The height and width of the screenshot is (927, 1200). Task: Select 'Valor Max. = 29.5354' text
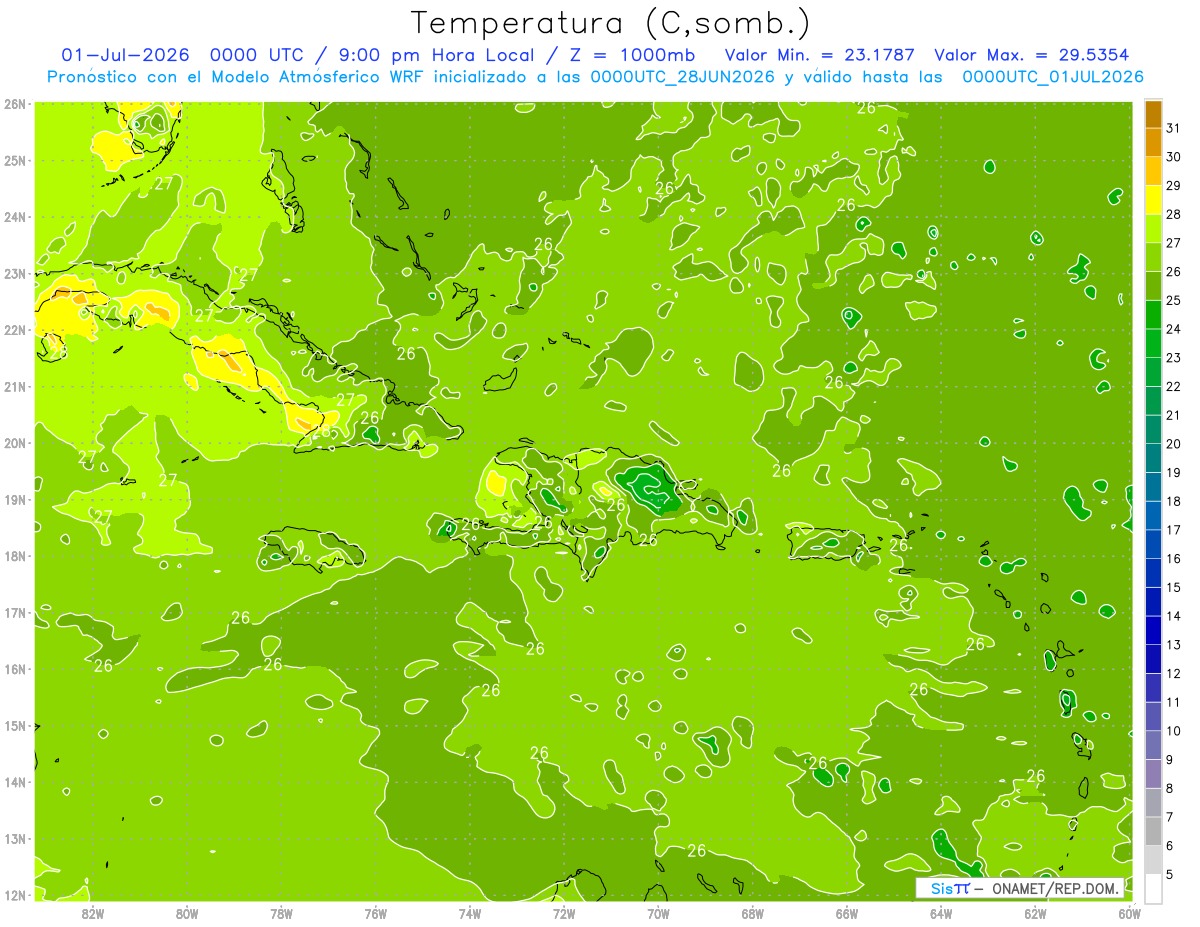(x=1032, y=55)
